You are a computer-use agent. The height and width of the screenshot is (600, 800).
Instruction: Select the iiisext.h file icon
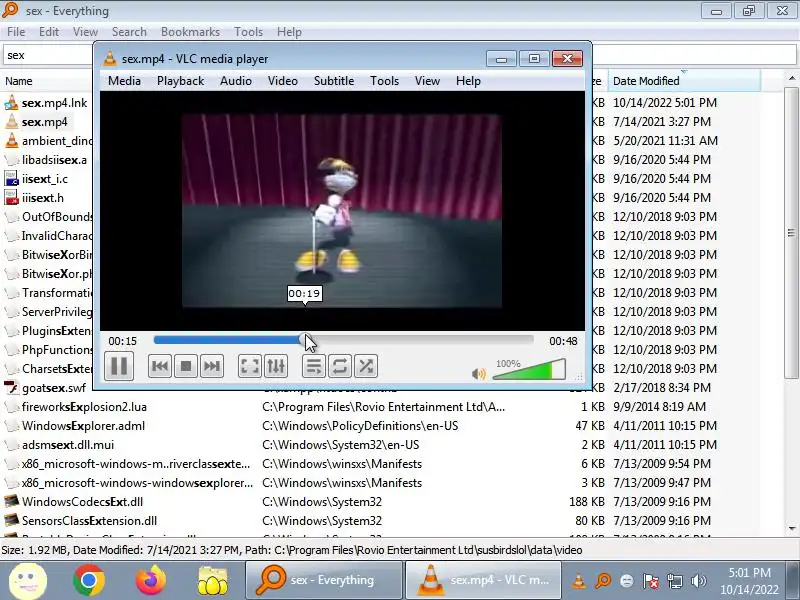(x=11, y=197)
